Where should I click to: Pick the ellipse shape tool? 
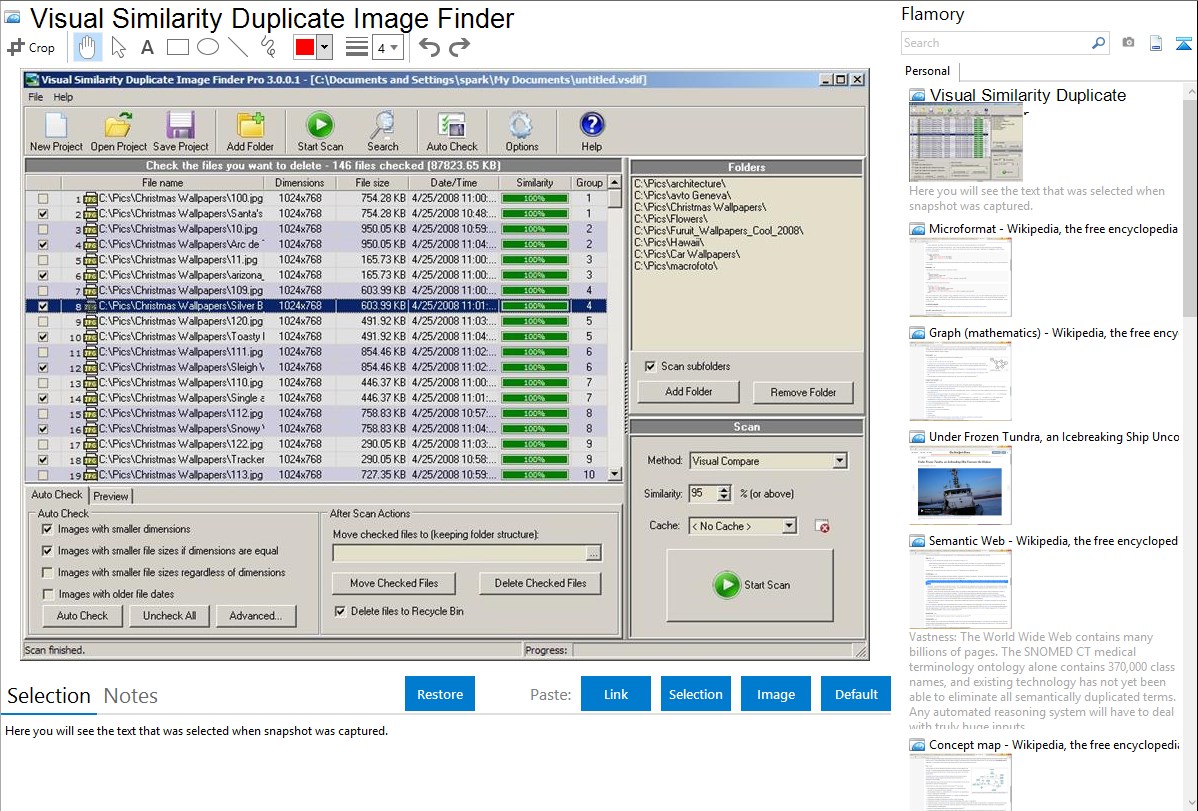pos(208,47)
